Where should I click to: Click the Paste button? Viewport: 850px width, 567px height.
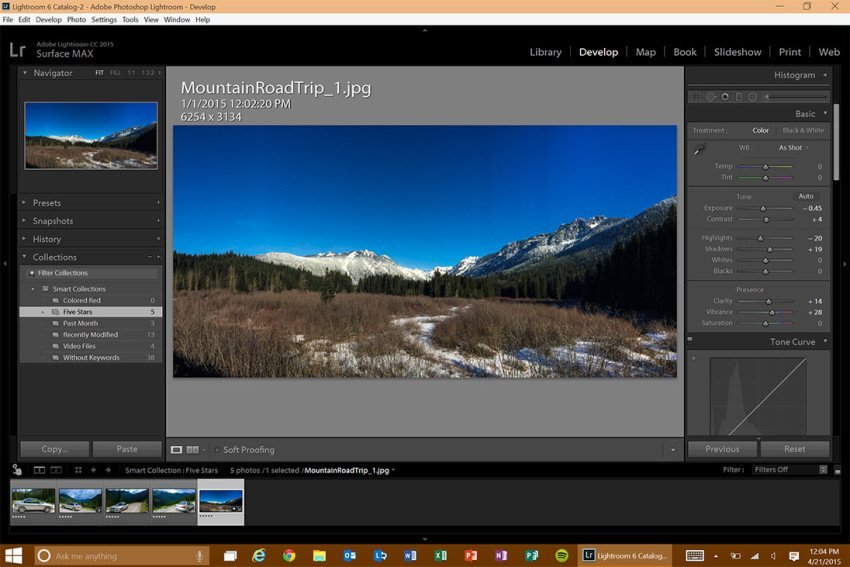pos(127,449)
